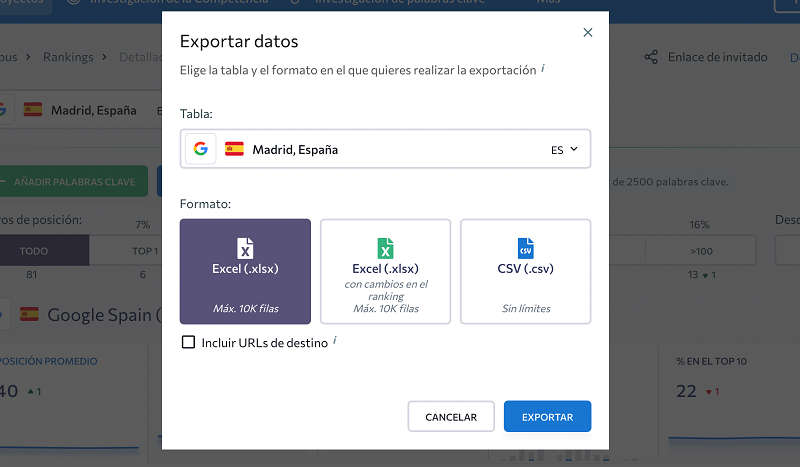Click the Google logo in Tabla field
This screenshot has width=800, height=467.
pyautogui.click(x=201, y=149)
